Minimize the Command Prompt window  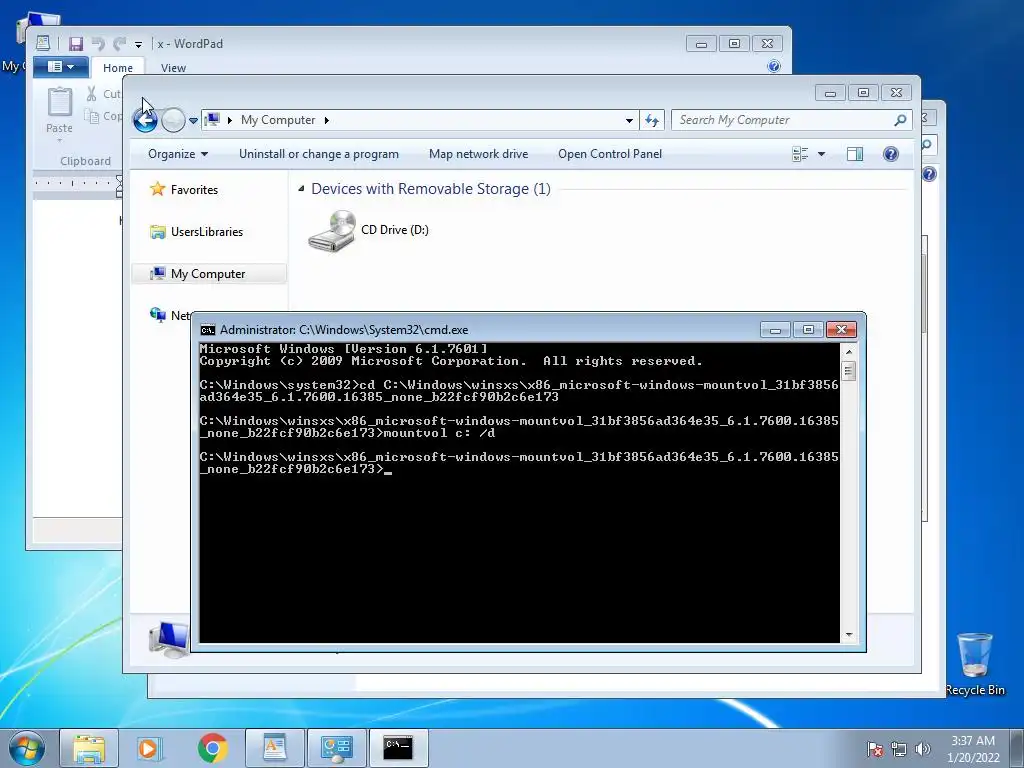(775, 330)
